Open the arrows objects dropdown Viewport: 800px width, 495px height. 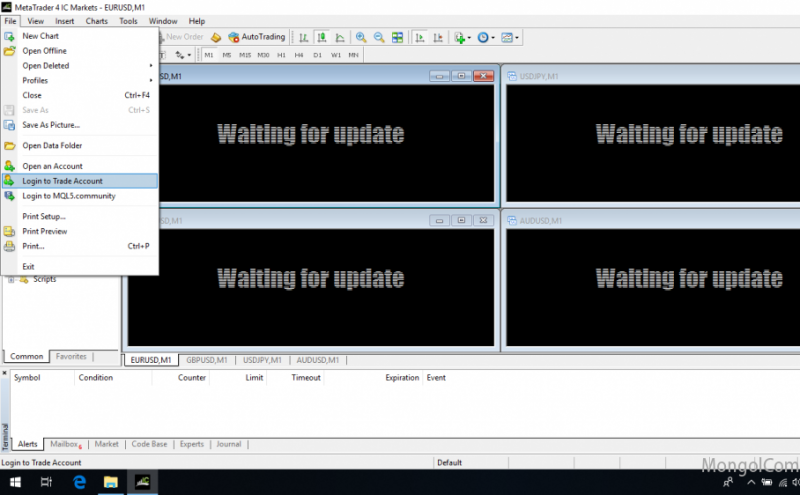[183, 55]
